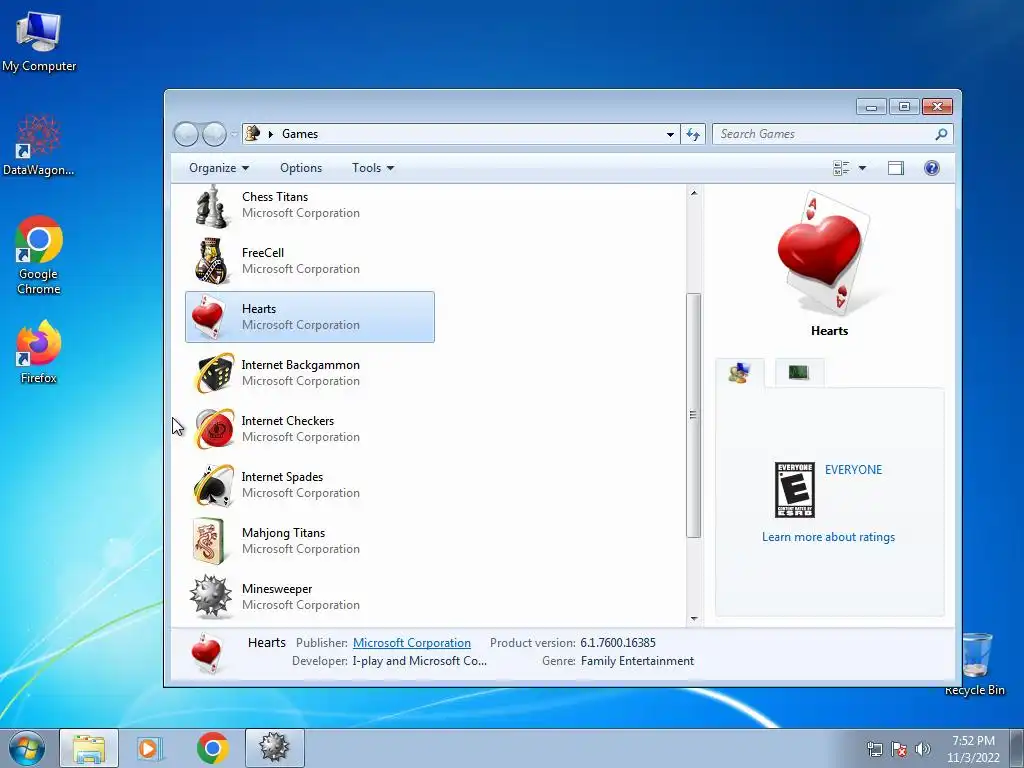Open the Tools menu
1024x768 pixels.
(x=373, y=168)
